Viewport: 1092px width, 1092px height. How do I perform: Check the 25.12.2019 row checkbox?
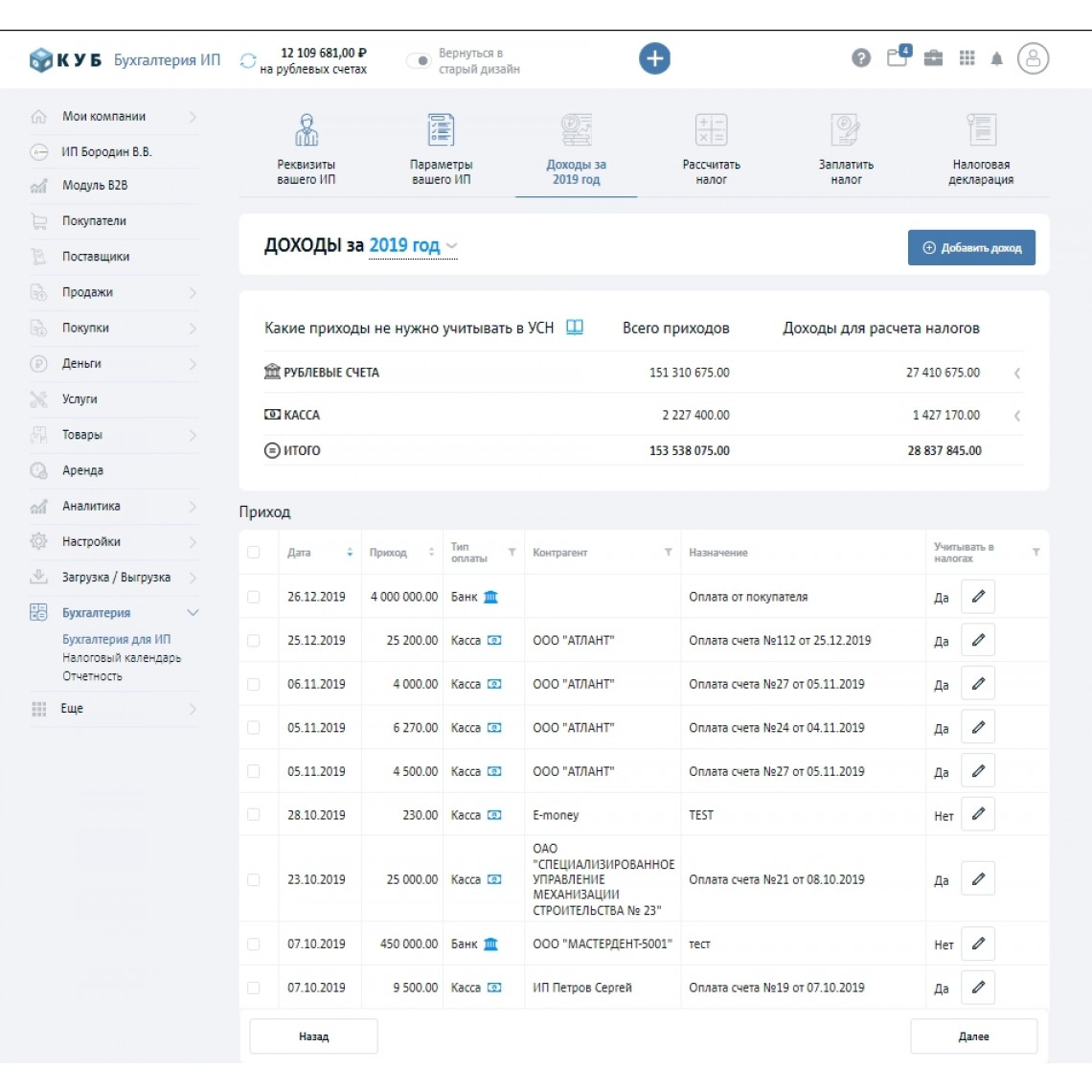coord(254,640)
